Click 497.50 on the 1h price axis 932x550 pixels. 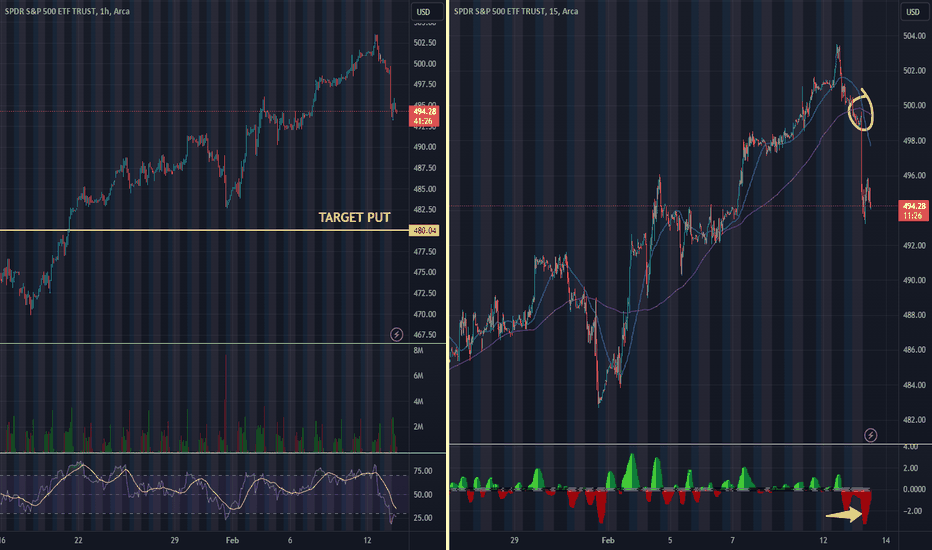pos(424,84)
